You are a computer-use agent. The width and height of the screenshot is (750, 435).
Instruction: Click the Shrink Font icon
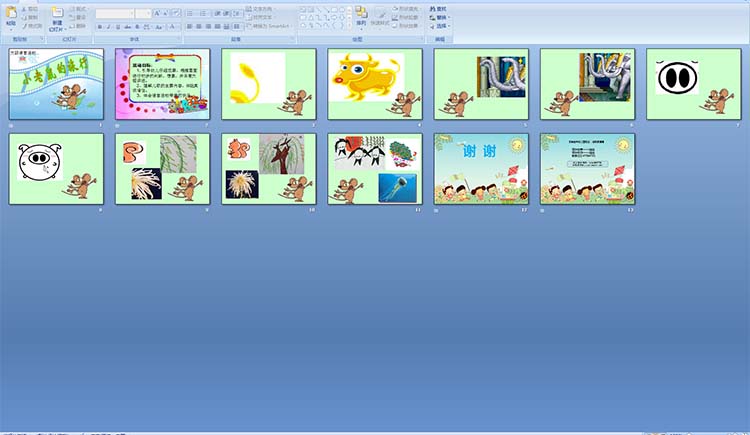[165, 13]
